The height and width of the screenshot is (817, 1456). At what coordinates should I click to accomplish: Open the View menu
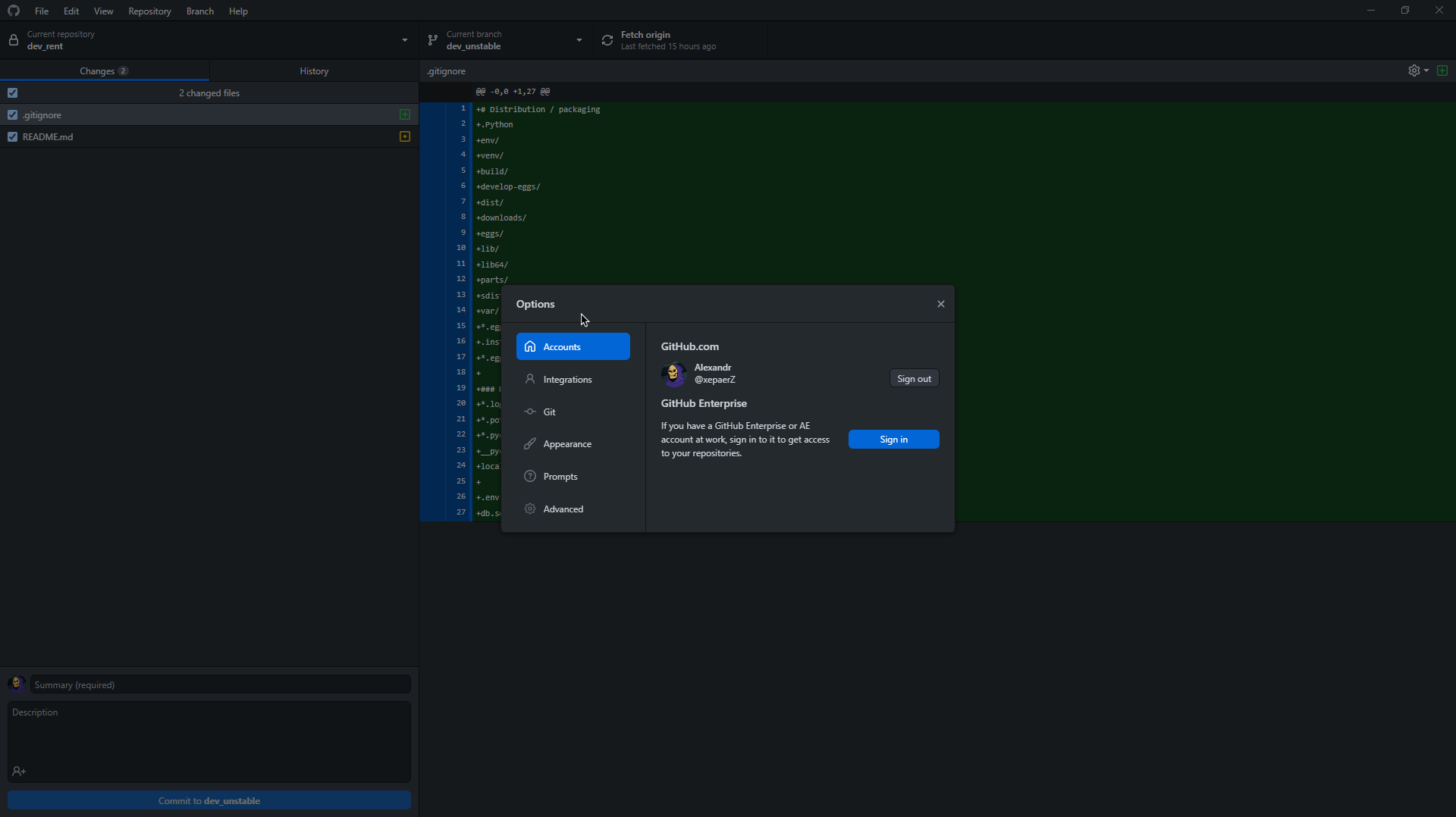103,11
